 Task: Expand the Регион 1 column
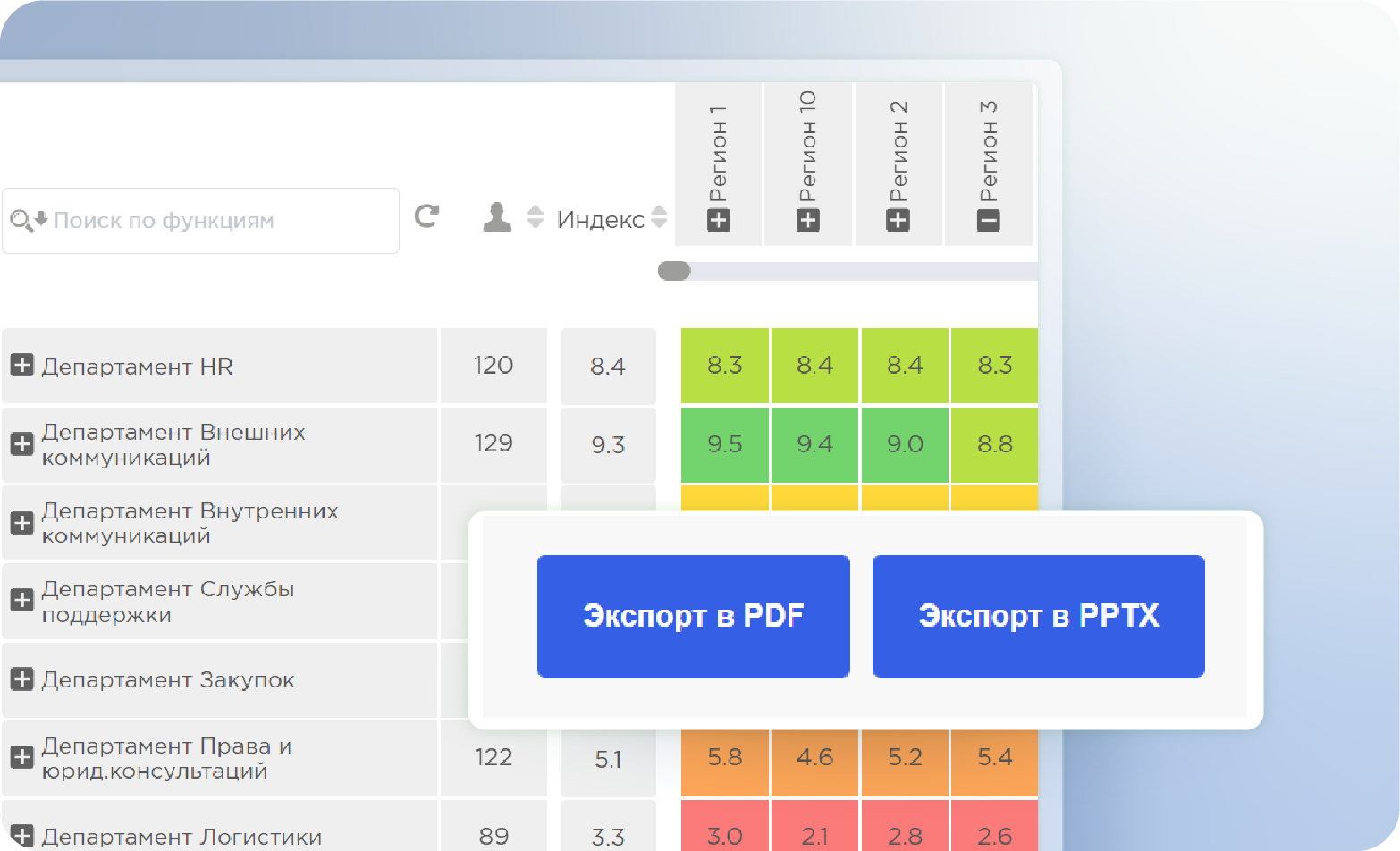pos(719,220)
